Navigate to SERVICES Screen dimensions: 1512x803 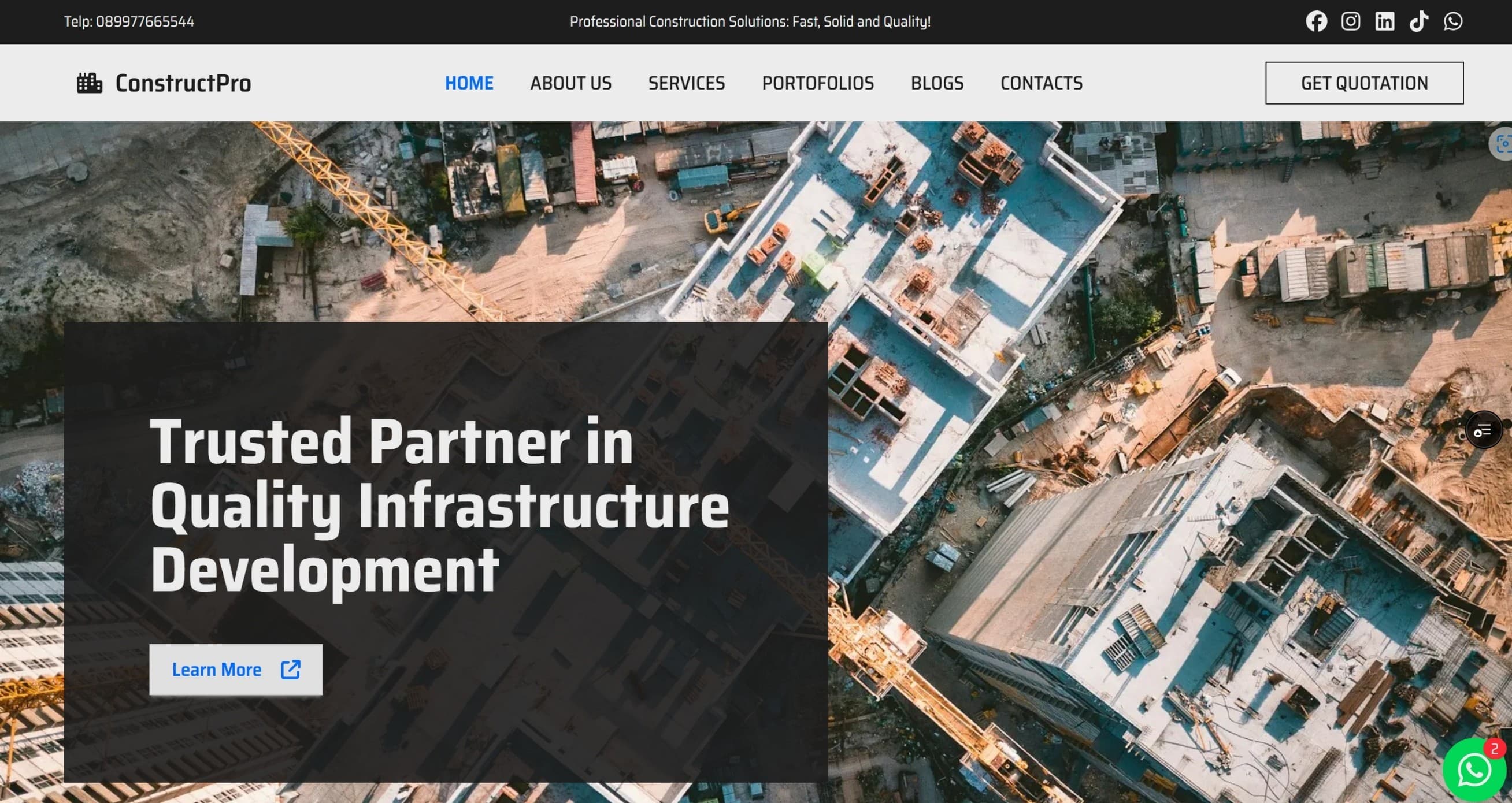[x=686, y=83]
